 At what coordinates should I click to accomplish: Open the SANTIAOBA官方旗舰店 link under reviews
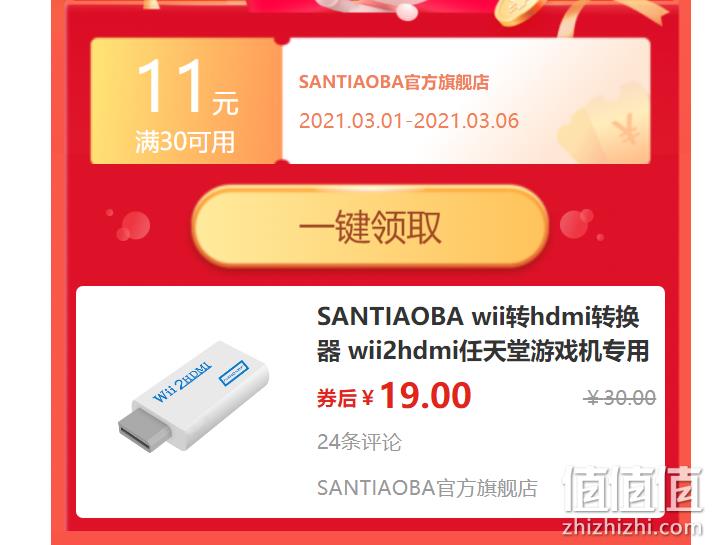[427, 488]
